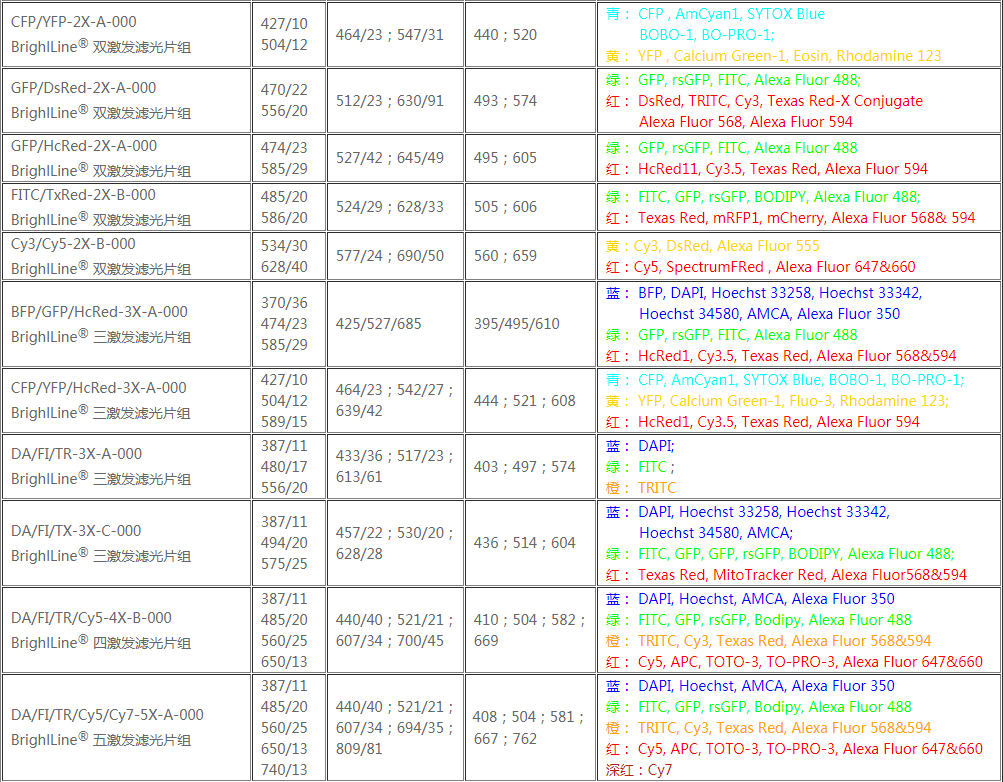Select the DA/FI/TR/Cy5-4X-B-000 product name
Screen dimensions: 1003x782
pyautogui.click(x=91, y=618)
